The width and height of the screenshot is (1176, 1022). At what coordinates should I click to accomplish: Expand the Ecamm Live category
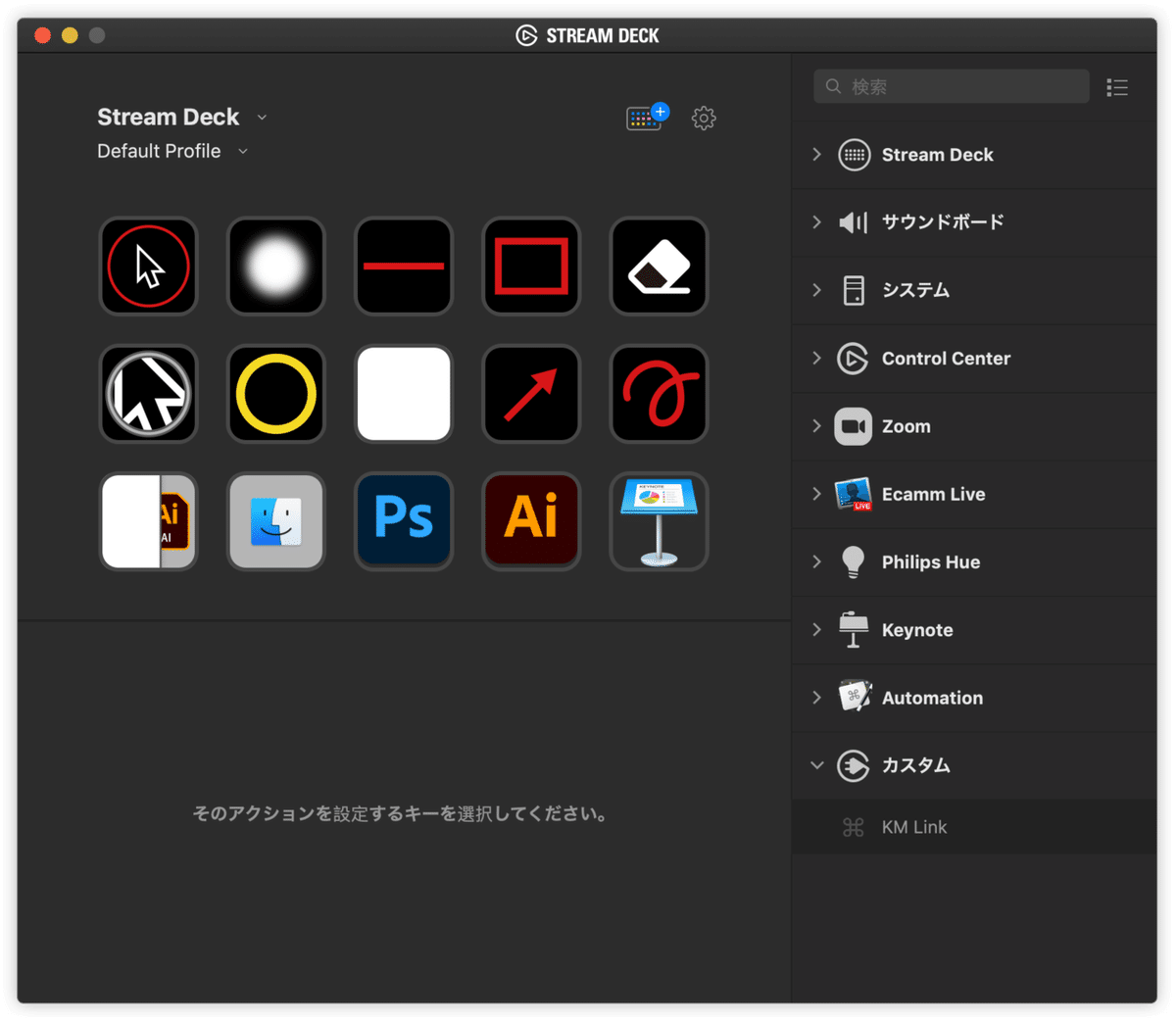pyautogui.click(x=816, y=494)
